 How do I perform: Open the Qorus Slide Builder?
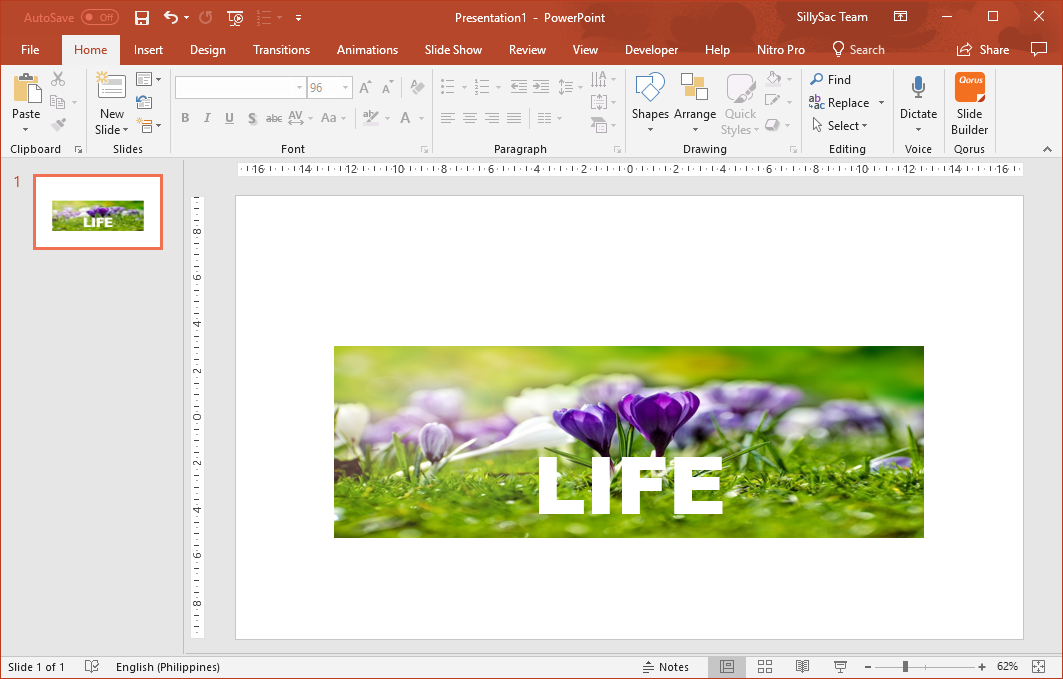969,99
